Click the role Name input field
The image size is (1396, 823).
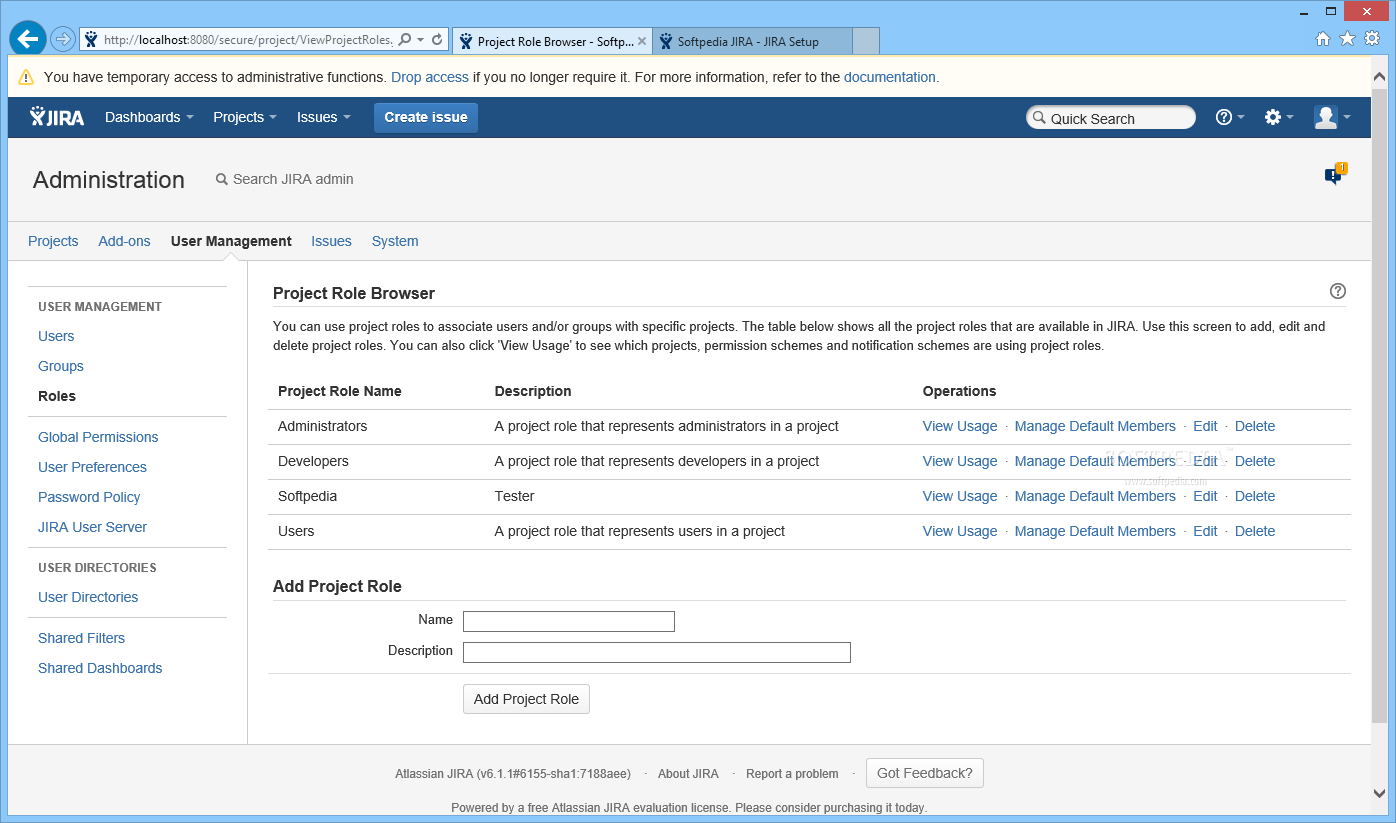pos(569,621)
